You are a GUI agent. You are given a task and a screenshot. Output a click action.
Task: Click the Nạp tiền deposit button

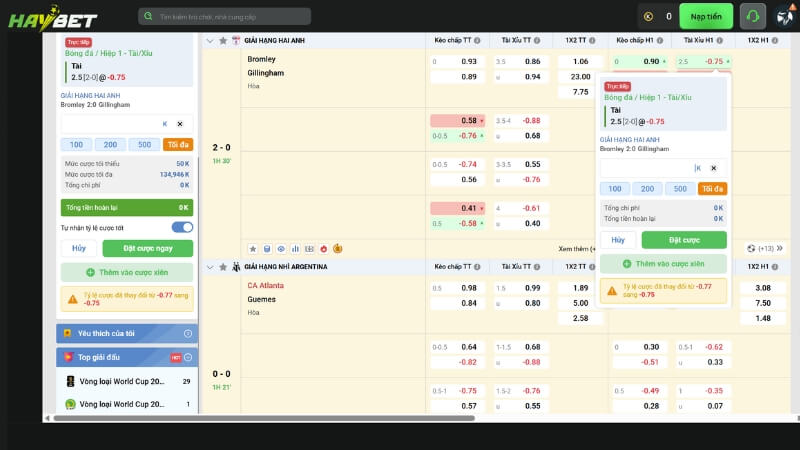pyautogui.click(x=706, y=16)
